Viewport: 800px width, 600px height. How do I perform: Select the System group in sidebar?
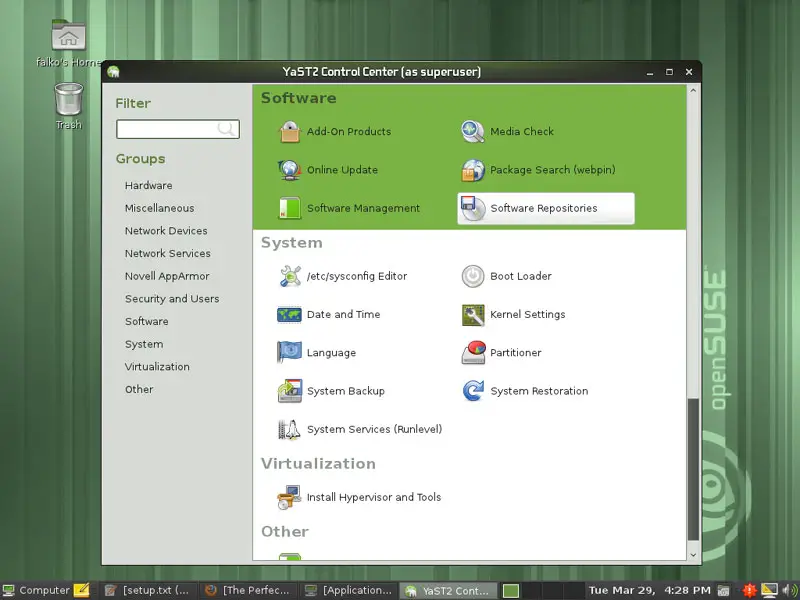click(x=144, y=344)
